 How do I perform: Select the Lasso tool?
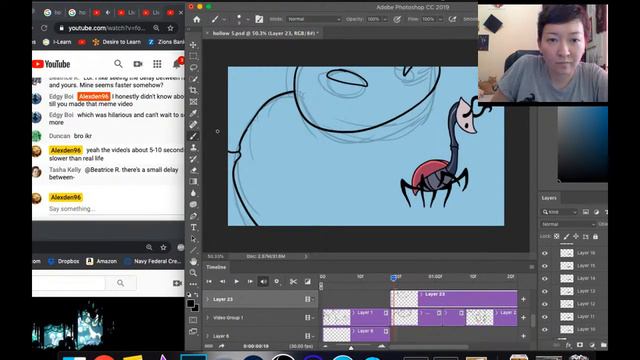[x=193, y=67]
